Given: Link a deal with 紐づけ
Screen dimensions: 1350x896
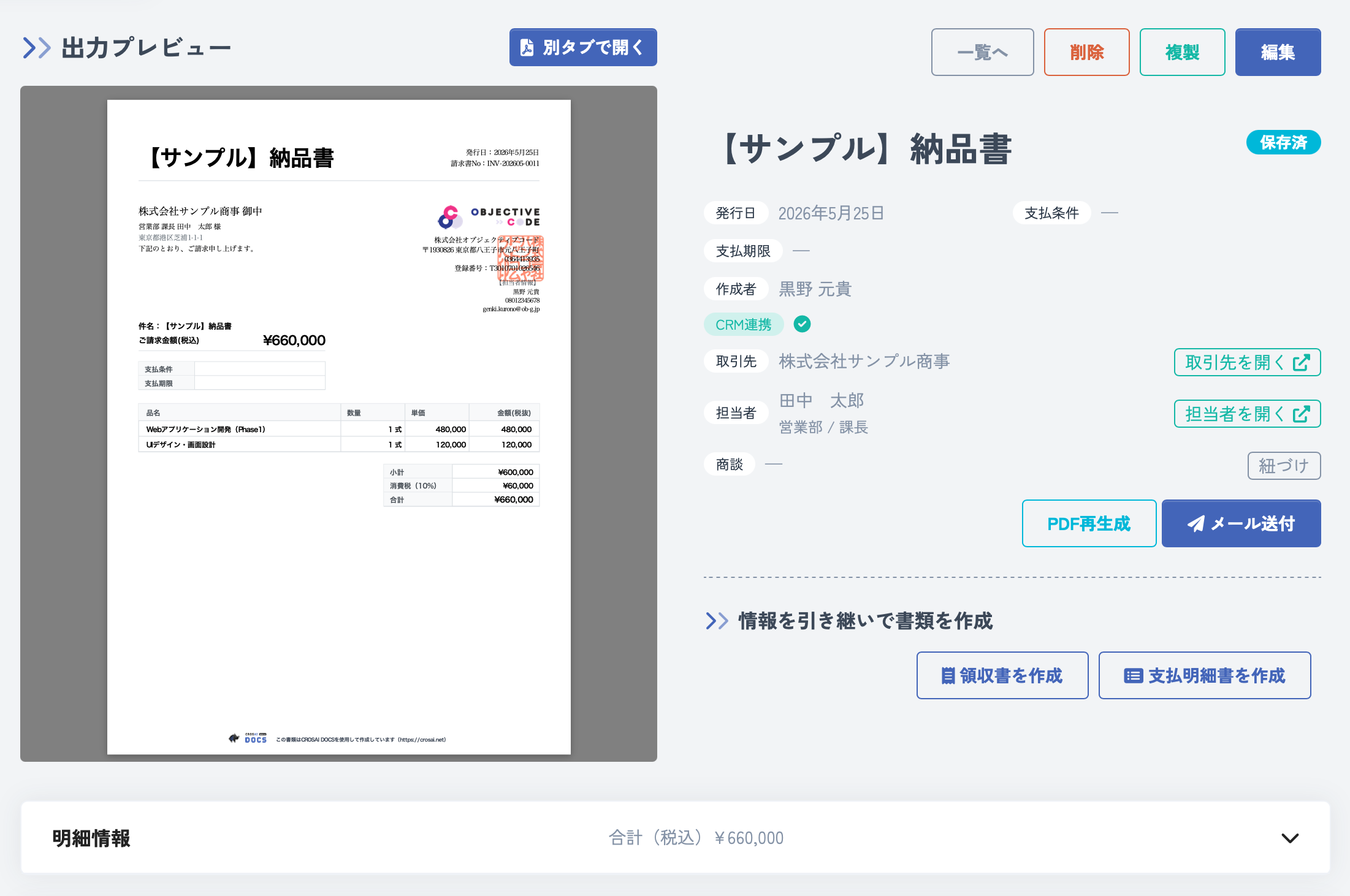Looking at the screenshot, I should 1284,466.
